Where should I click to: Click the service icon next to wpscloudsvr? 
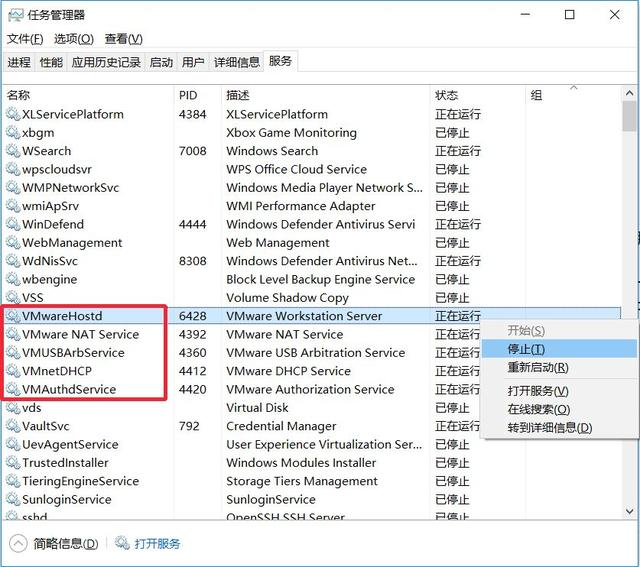[13, 169]
